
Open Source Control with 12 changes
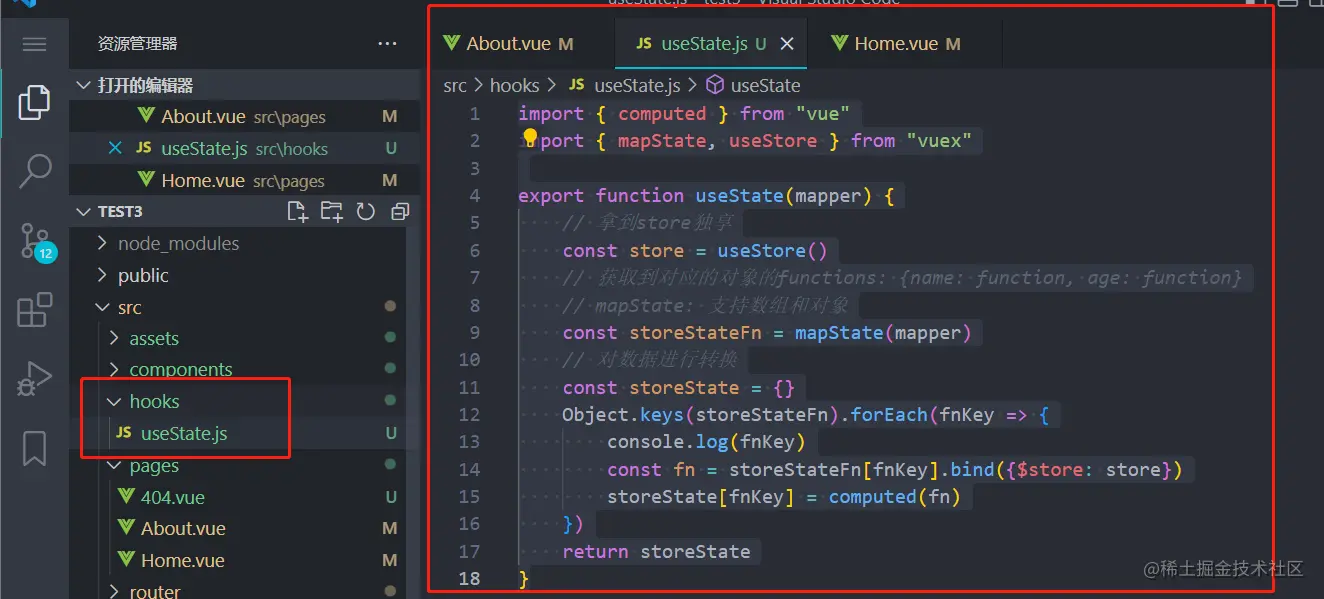[35, 241]
